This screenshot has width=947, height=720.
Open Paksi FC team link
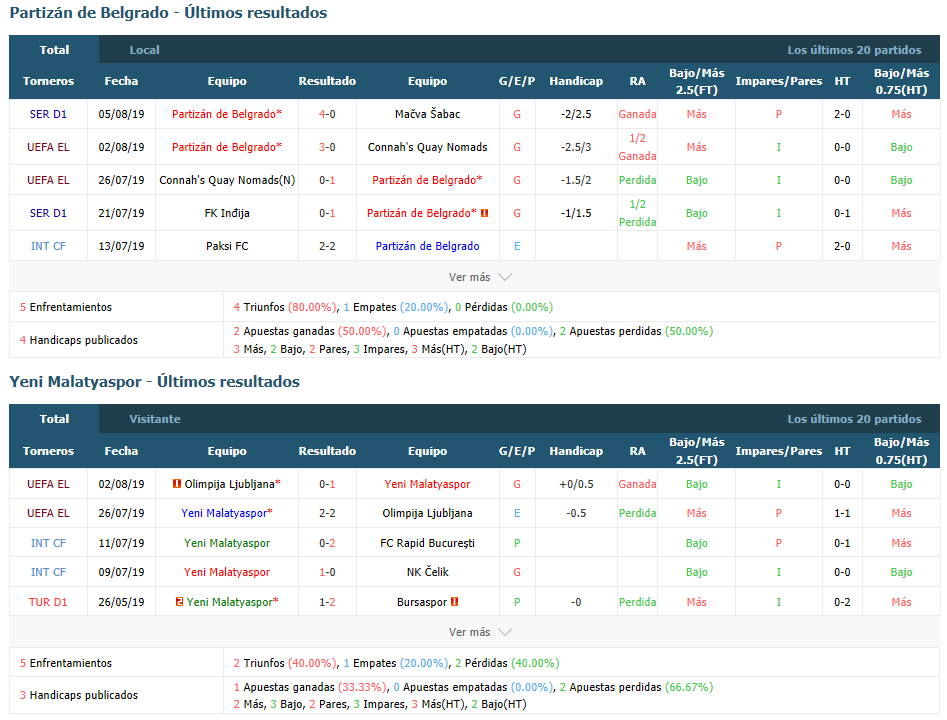pyautogui.click(x=227, y=246)
